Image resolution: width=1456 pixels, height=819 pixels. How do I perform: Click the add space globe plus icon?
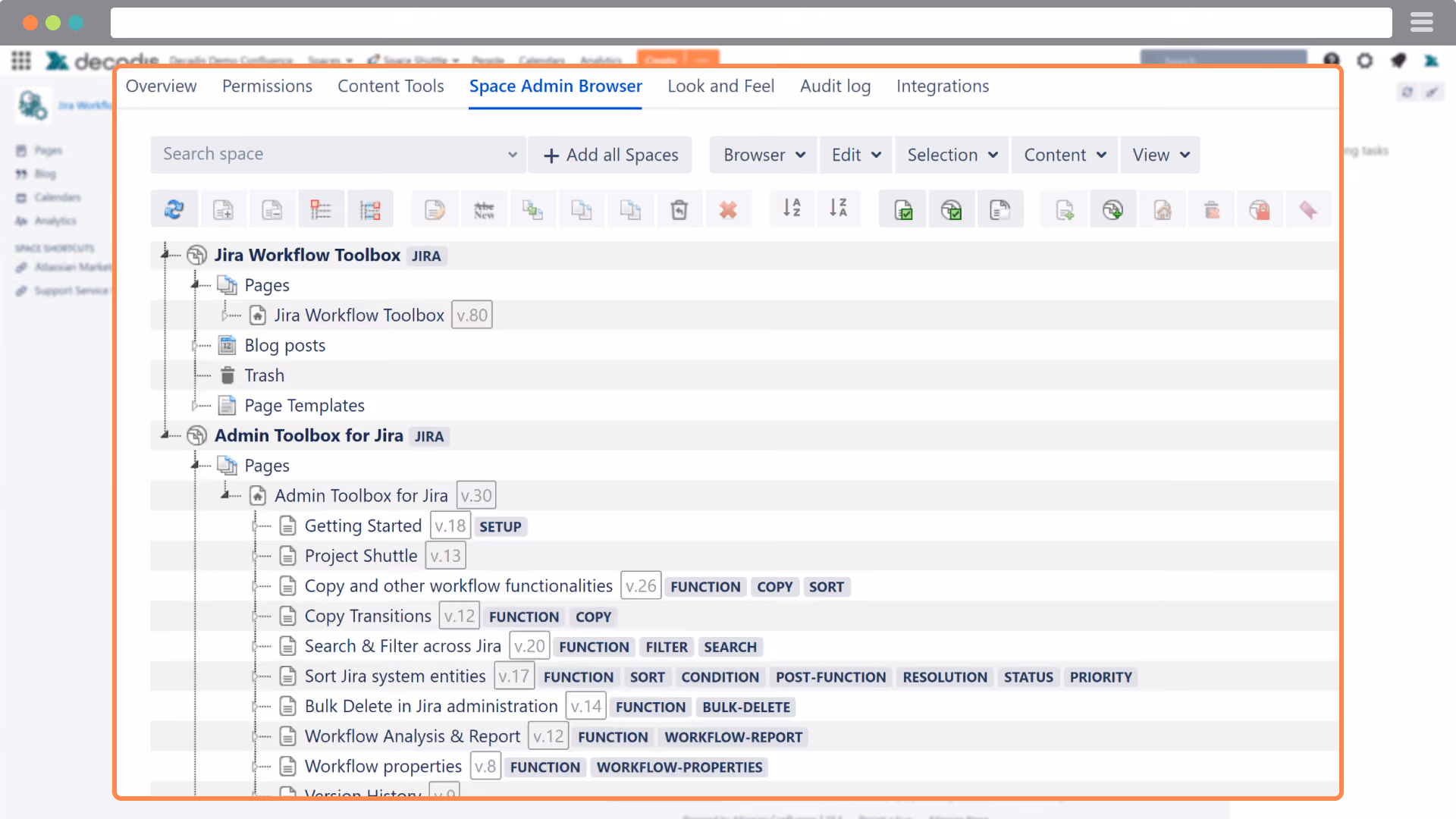click(1113, 209)
